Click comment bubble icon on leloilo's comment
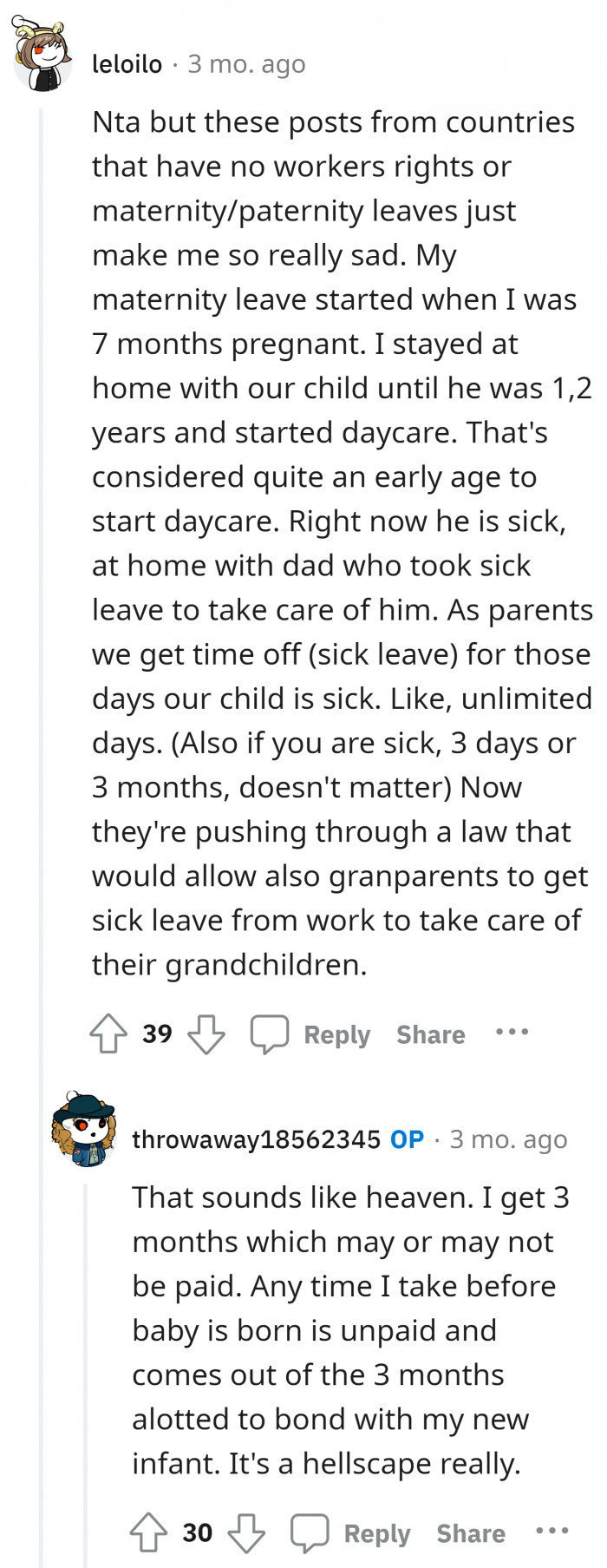The width and height of the screenshot is (607, 1568). [x=269, y=1033]
